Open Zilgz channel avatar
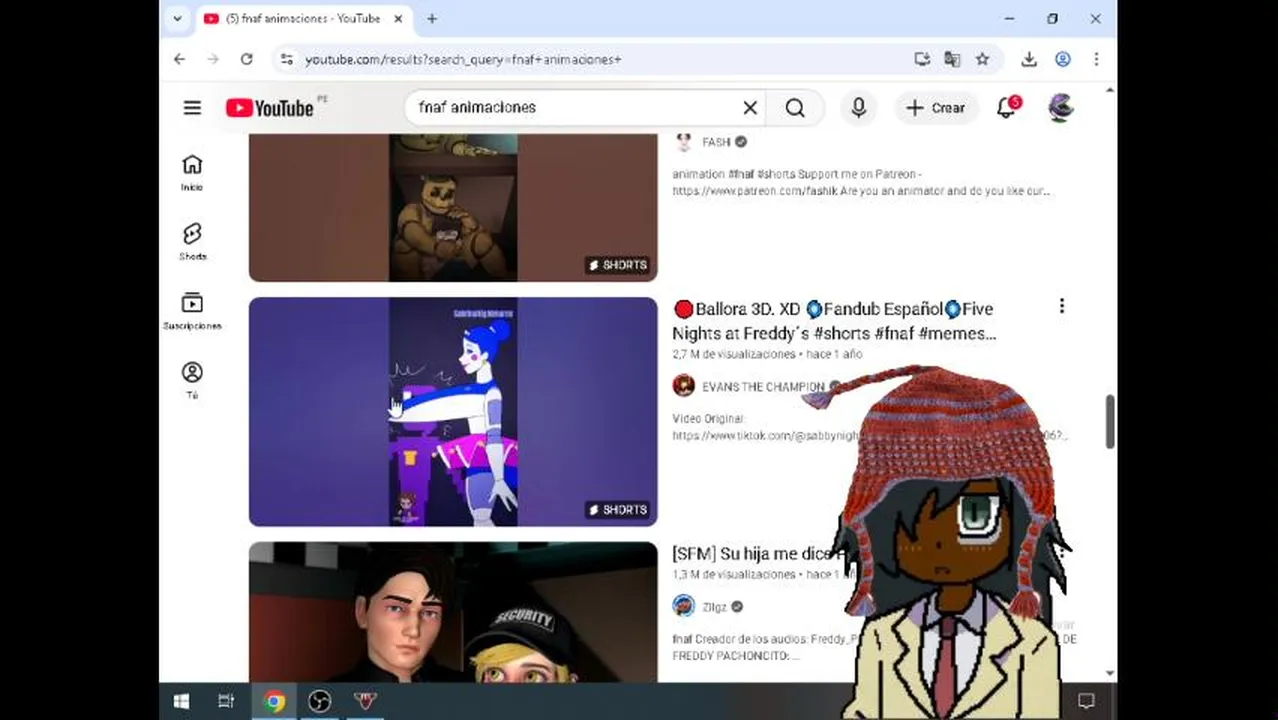 684,606
